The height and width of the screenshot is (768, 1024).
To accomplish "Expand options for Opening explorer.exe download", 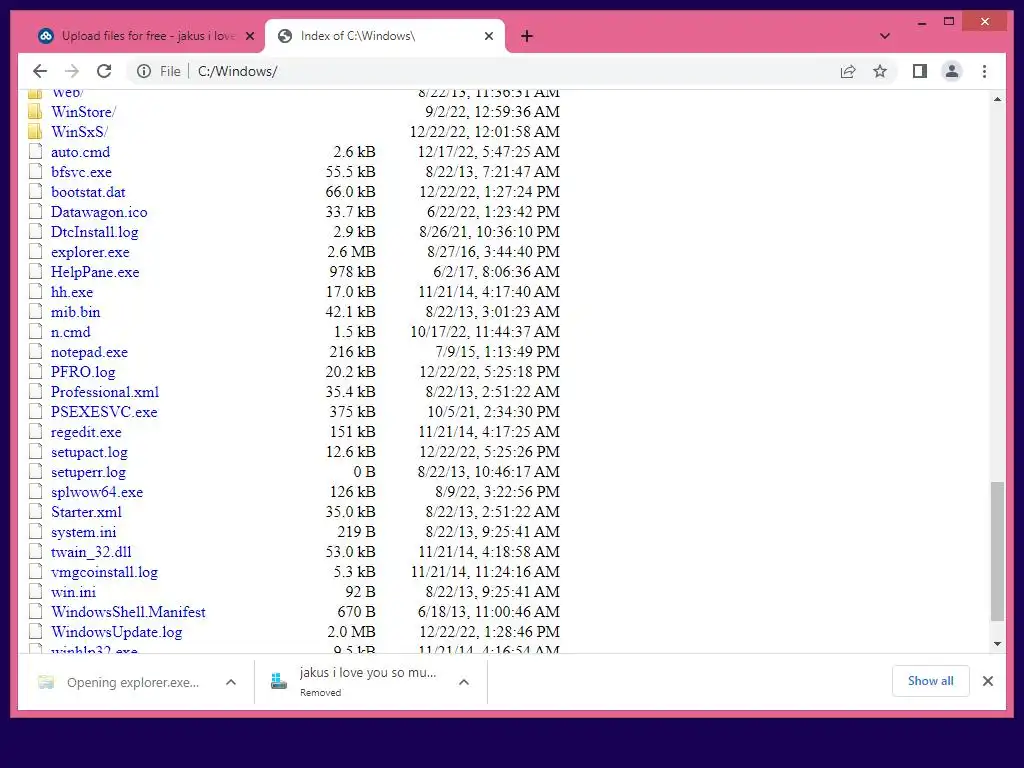I will 231,682.
